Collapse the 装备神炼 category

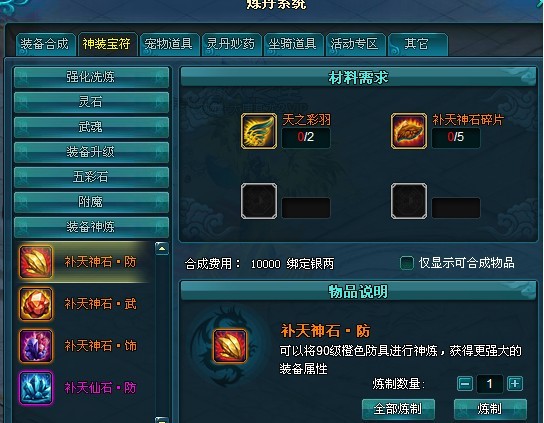(x=92, y=227)
